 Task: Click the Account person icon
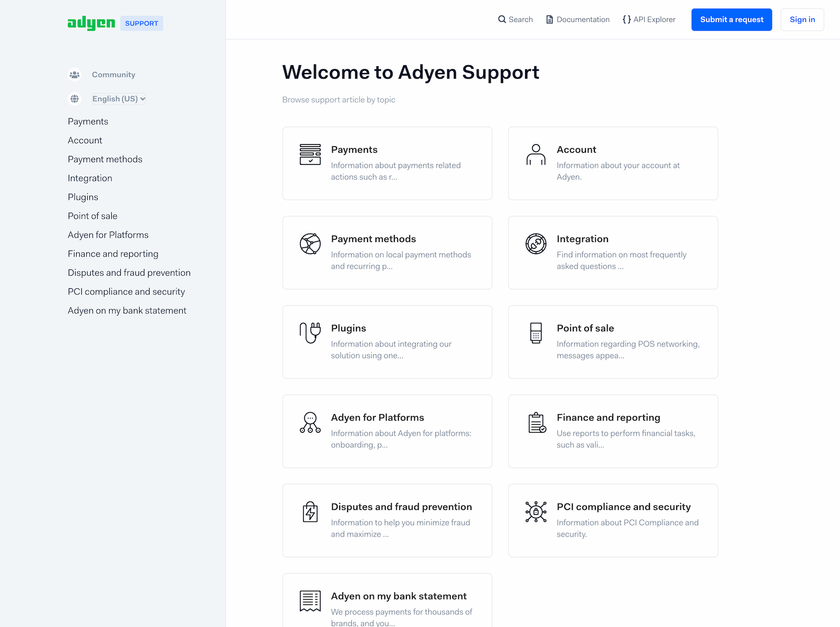[x=536, y=154]
